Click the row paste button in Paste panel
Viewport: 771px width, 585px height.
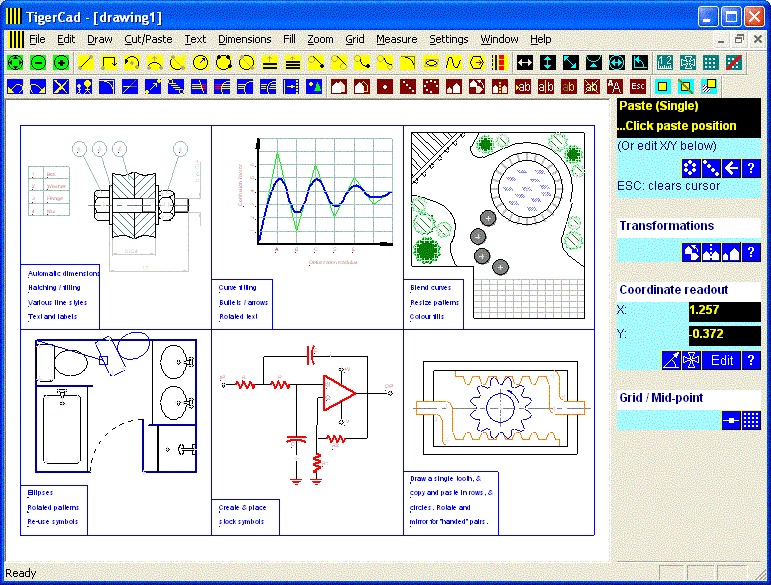[711, 169]
